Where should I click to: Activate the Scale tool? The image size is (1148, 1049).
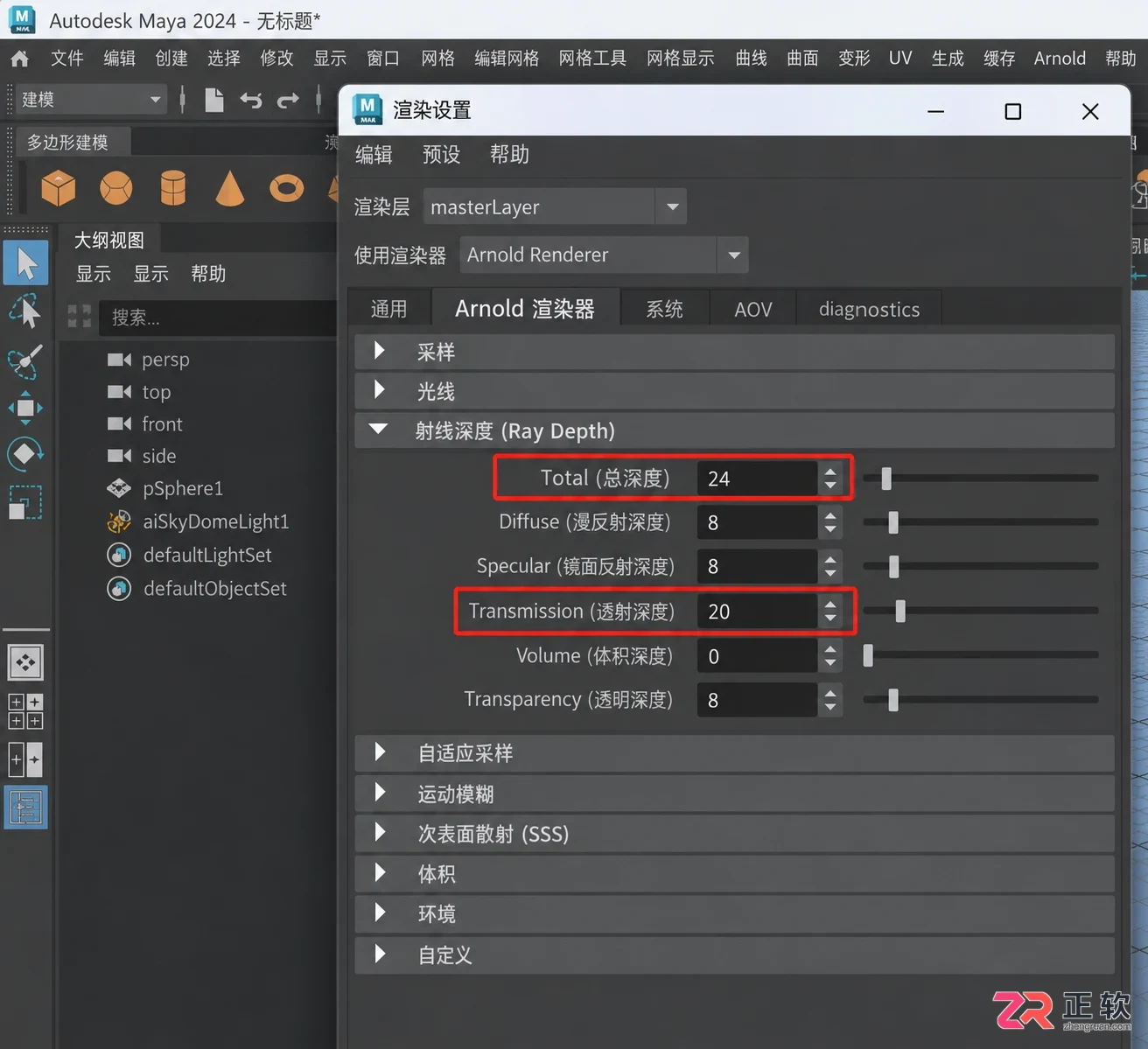point(25,502)
